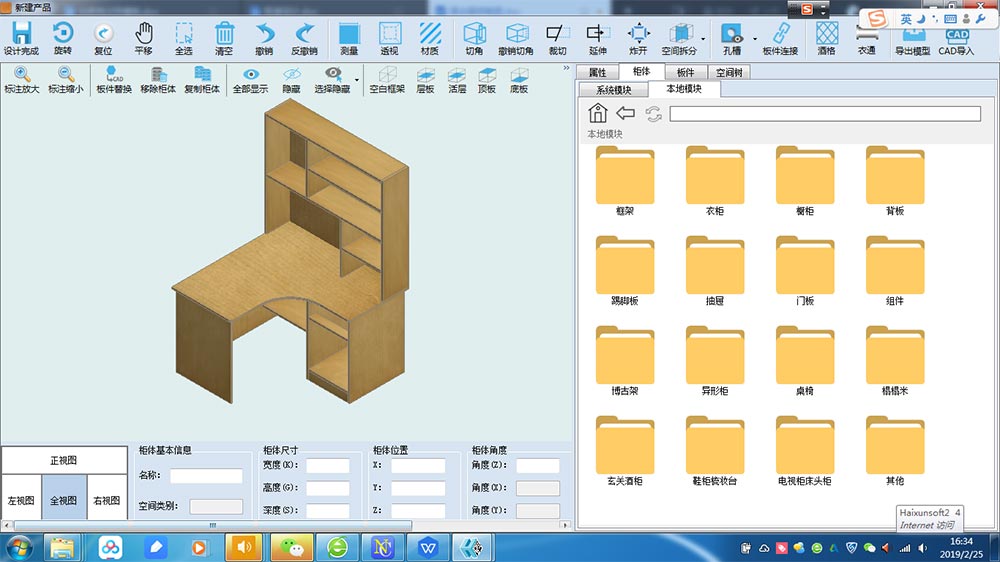Click 标注缩小 zoom-out annotation icon
Viewport: 1000px width, 562px height.
tap(66, 75)
